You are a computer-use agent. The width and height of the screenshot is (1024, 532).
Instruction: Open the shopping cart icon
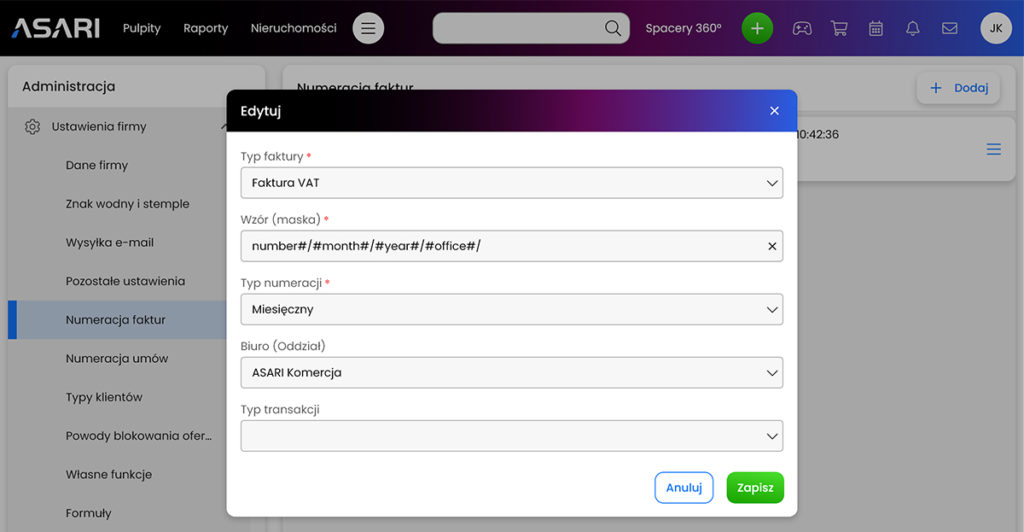click(x=839, y=28)
